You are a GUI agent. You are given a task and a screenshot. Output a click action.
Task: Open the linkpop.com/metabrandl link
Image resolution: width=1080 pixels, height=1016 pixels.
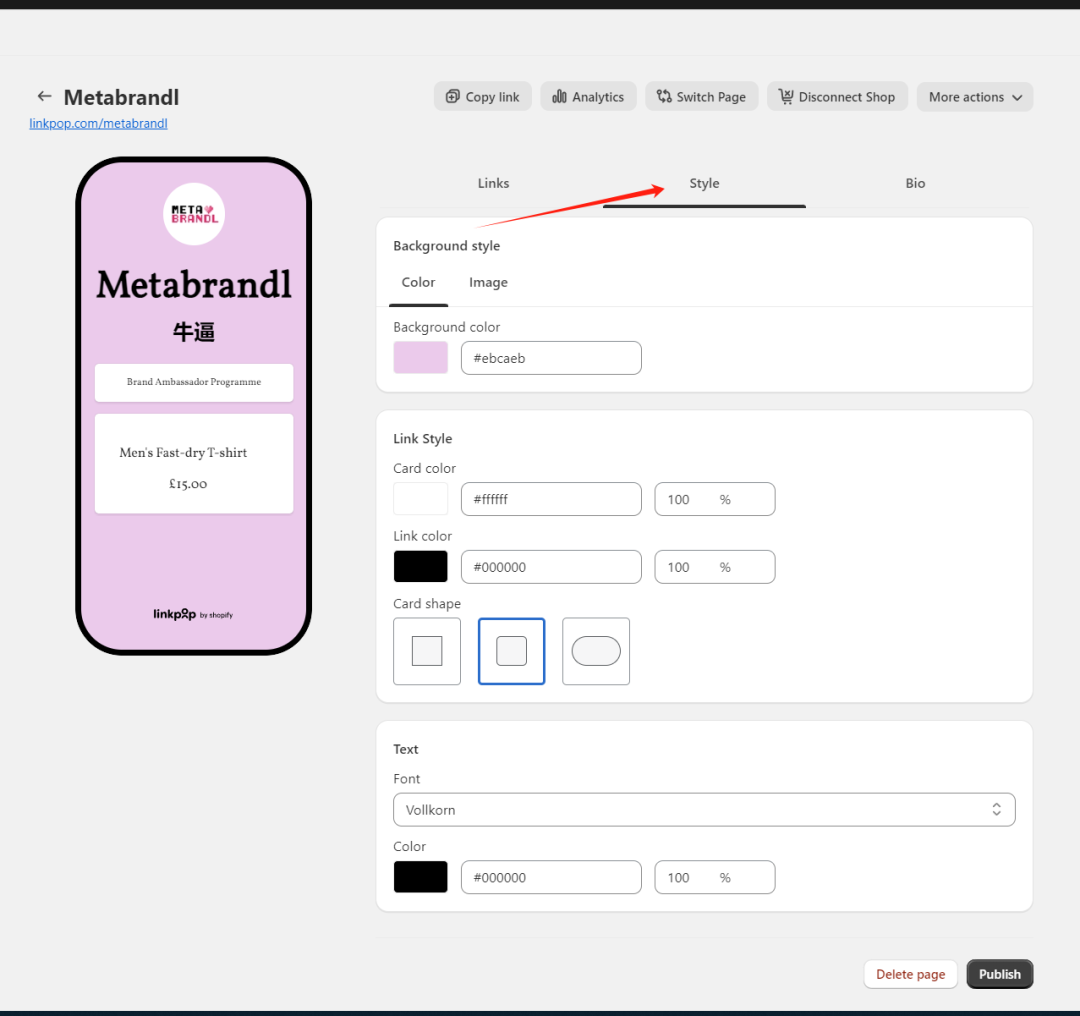[98, 123]
